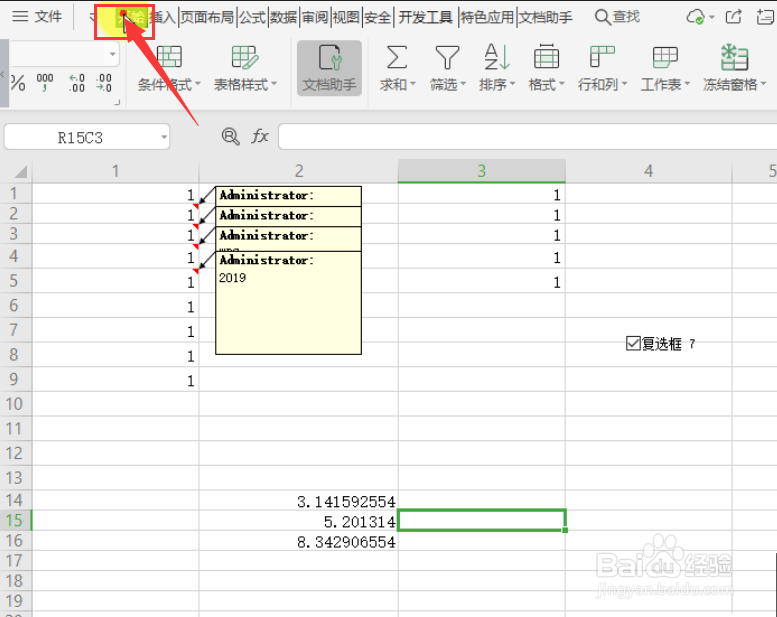The width and height of the screenshot is (777, 617).
Task: Click the 条件格式 icon
Action: point(169,57)
